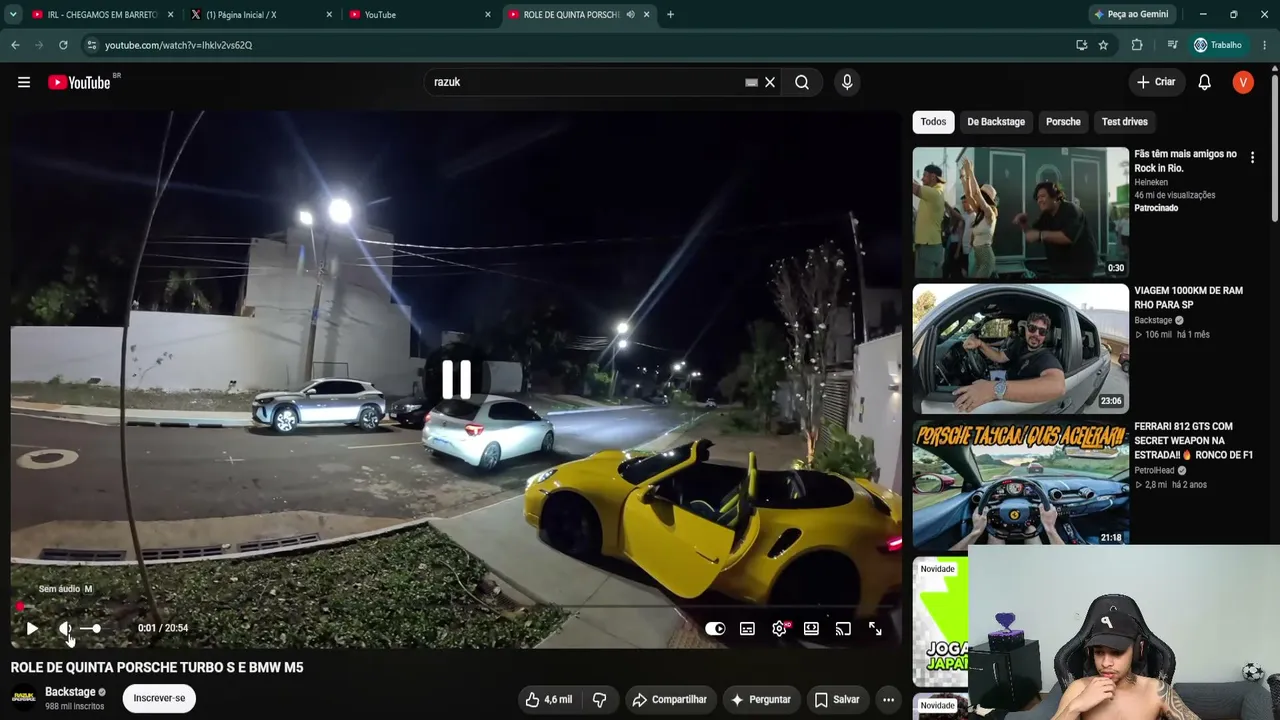Image resolution: width=1280 pixels, height=720 pixels.
Task: Go back to the previous page
Action: point(15,45)
